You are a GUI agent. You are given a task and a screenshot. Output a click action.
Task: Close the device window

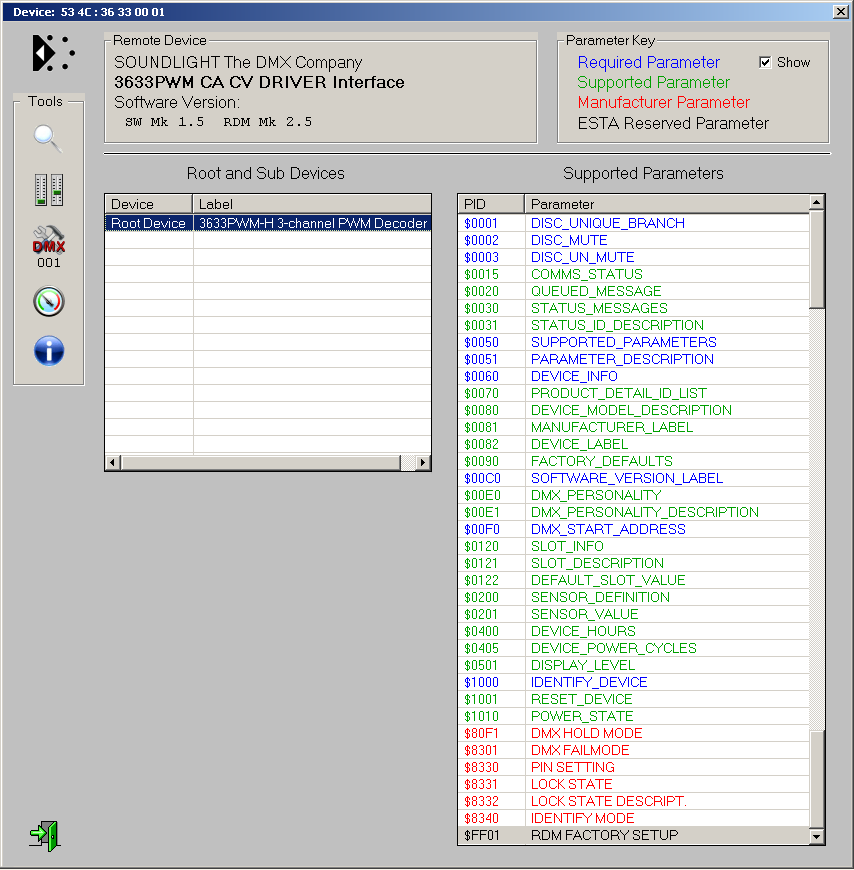[x=840, y=11]
